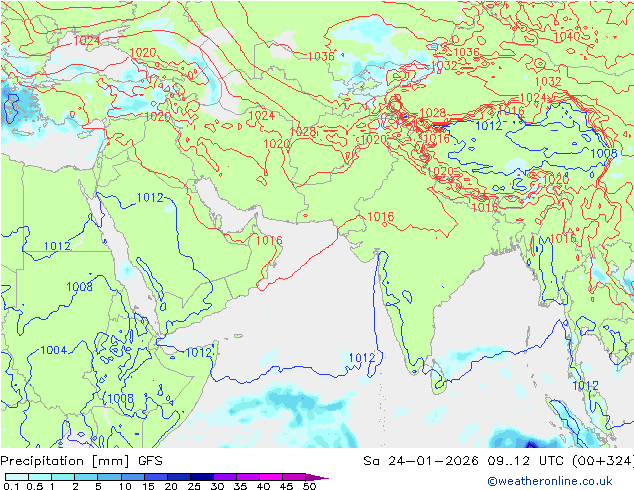Click the 40–45 mm magenta legend box
Viewport: 634px width, 490px height.
(x=271, y=477)
